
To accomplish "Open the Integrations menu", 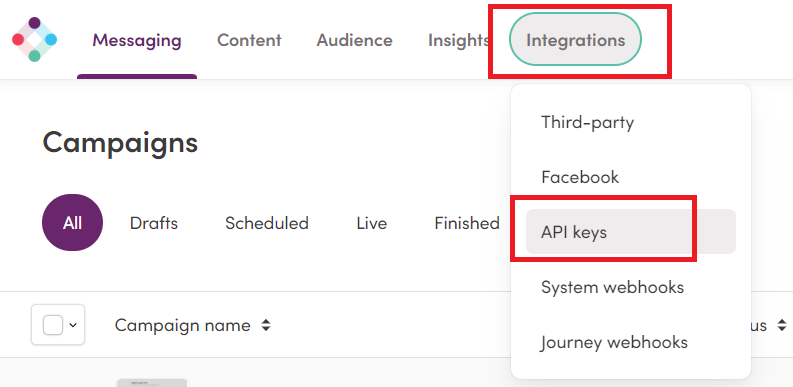I will pos(575,39).
